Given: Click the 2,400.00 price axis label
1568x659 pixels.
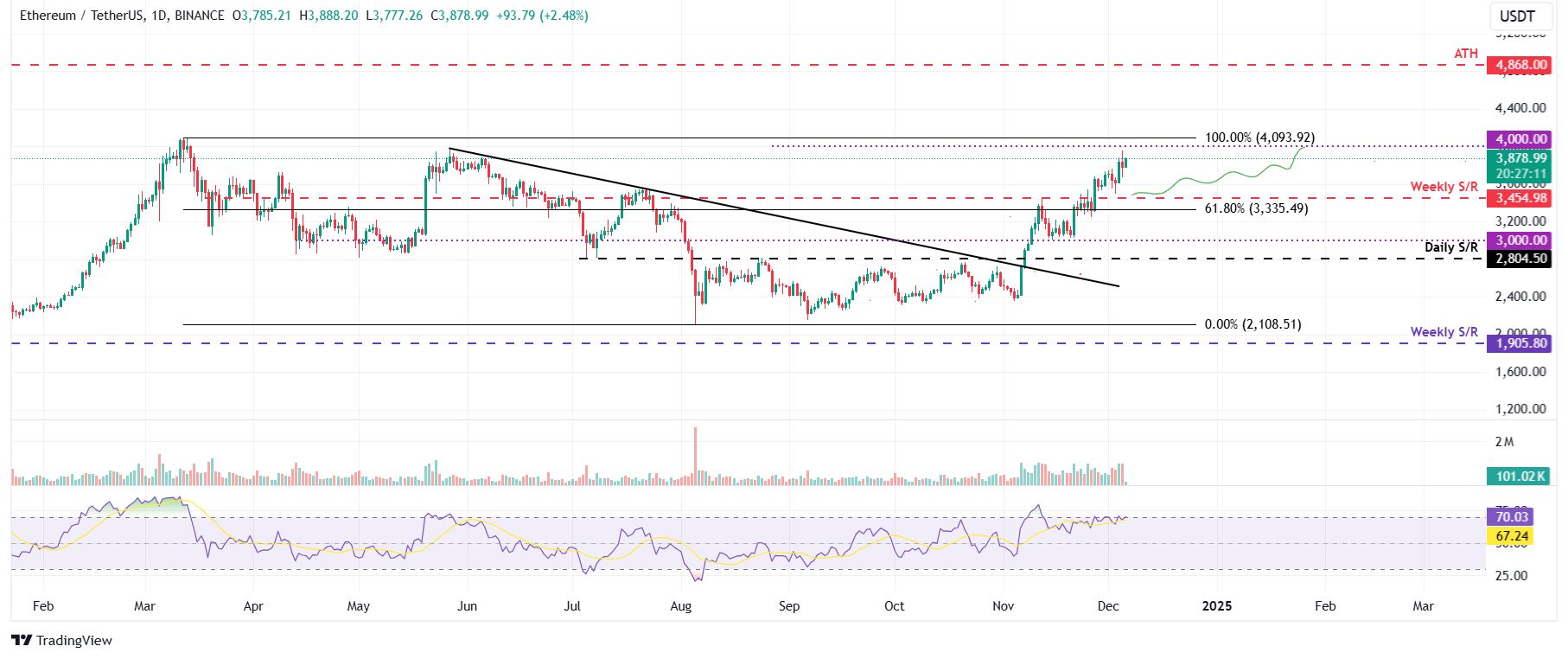Looking at the screenshot, I should click(x=1520, y=297).
